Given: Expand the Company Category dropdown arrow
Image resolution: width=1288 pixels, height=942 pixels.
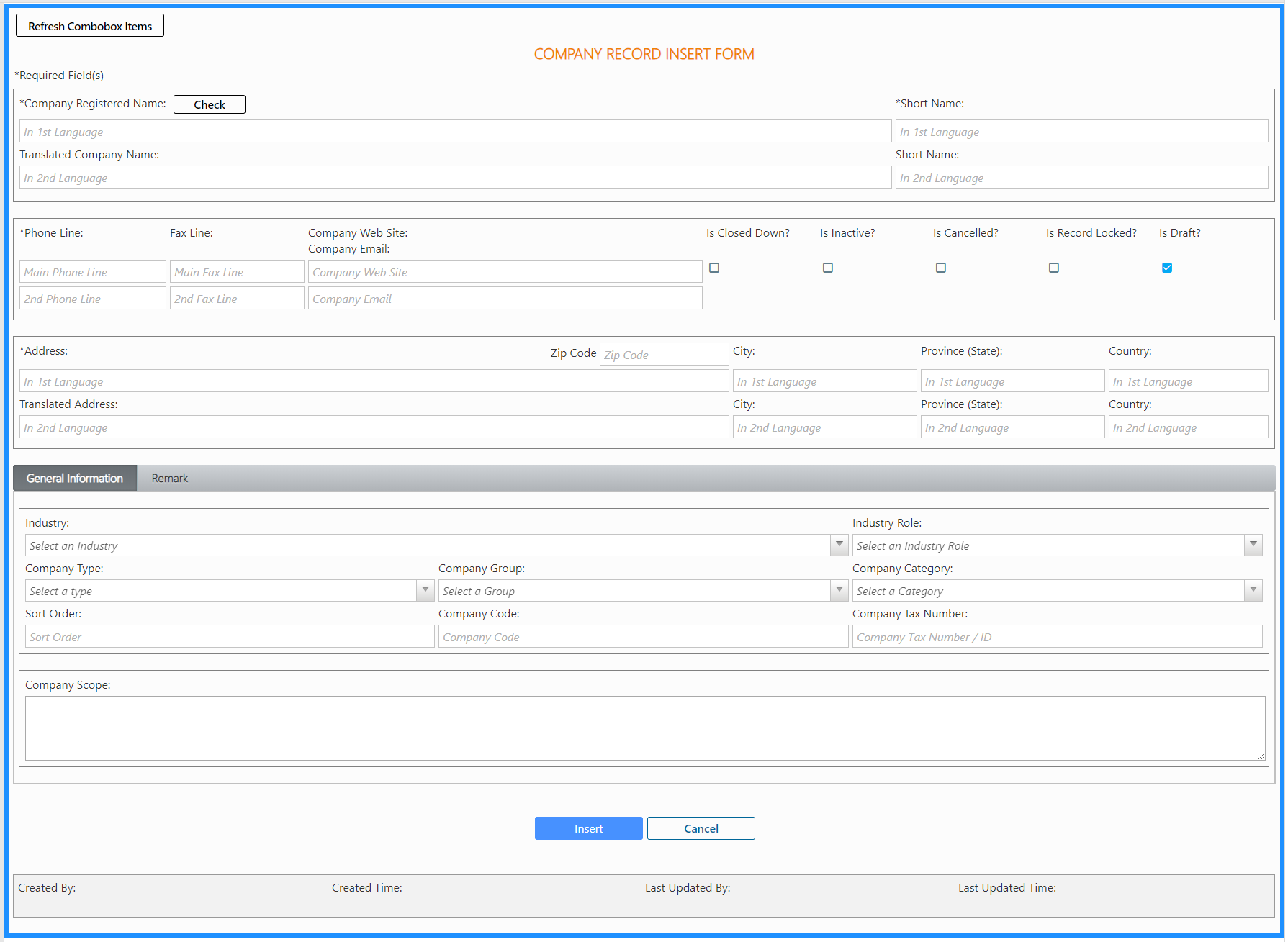Looking at the screenshot, I should pos(1253,590).
